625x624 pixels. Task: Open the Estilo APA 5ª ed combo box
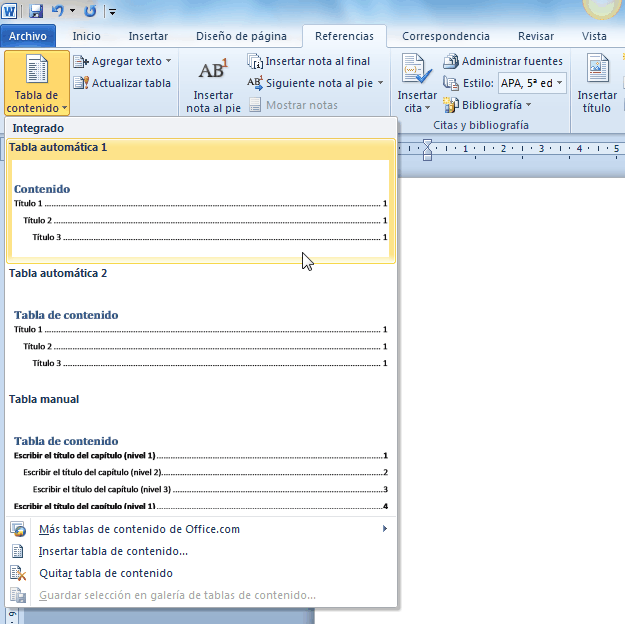click(532, 83)
